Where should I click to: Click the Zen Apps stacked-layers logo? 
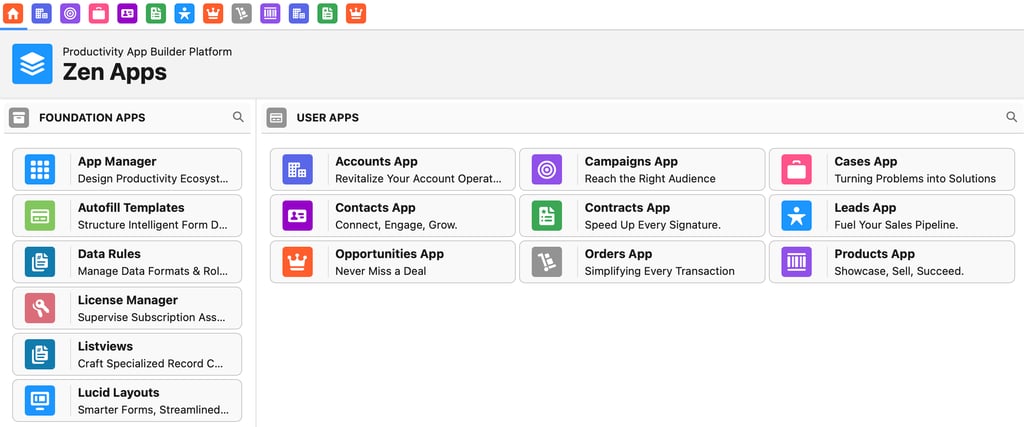coord(32,64)
